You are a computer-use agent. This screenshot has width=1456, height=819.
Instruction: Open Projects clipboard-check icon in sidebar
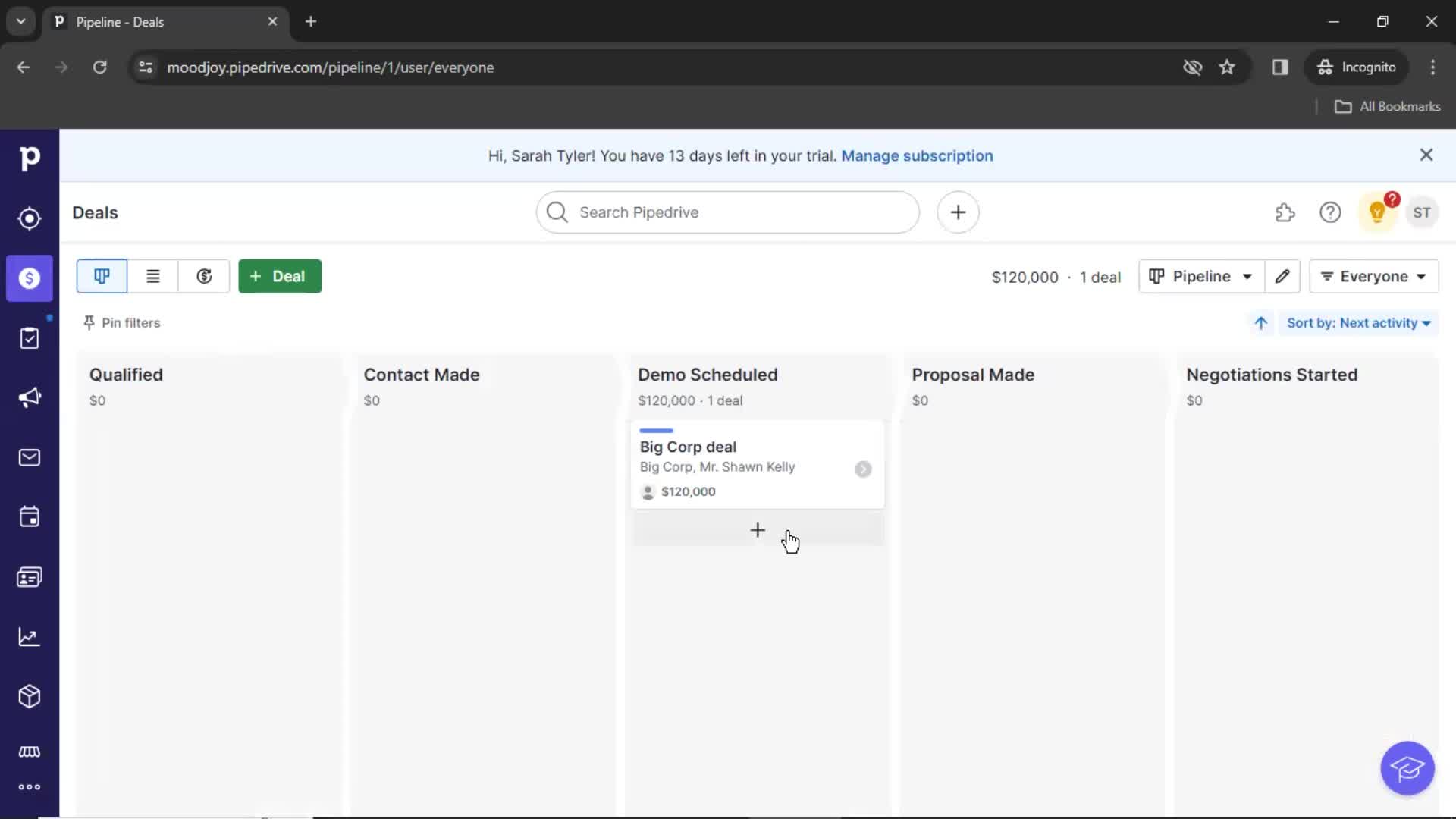[30, 338]
